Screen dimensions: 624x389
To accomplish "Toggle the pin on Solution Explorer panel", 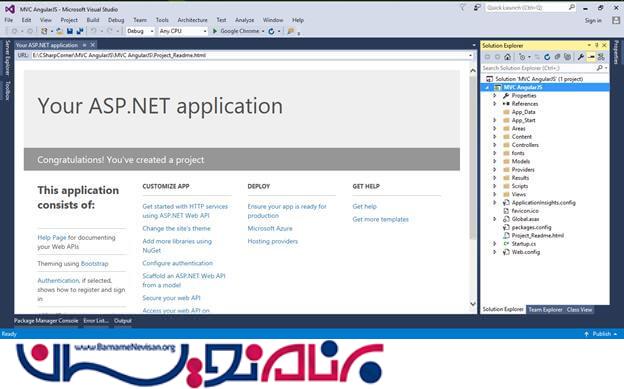I will (597, 45).
